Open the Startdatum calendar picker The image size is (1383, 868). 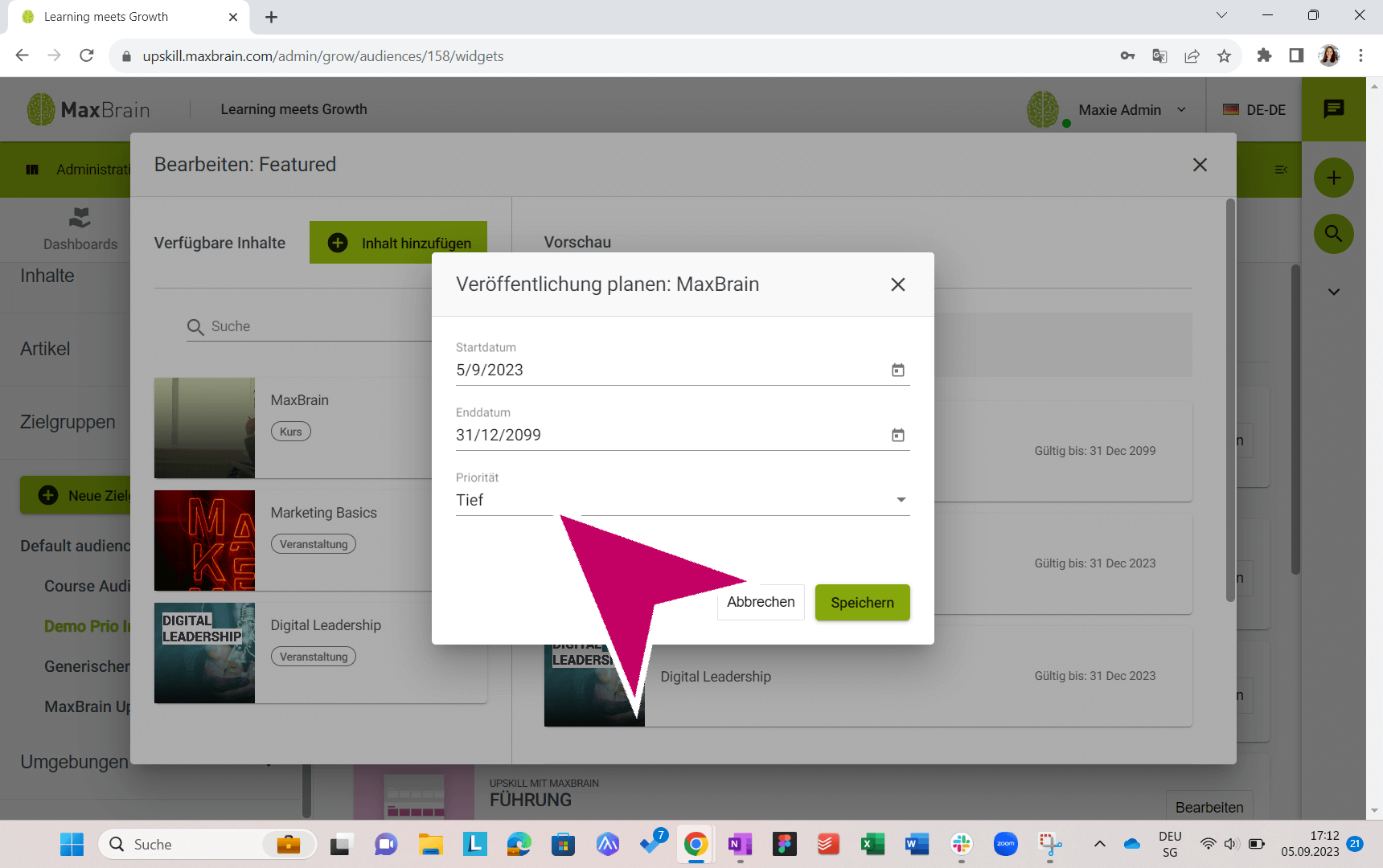pyautogui.click(x=898, y=370)
